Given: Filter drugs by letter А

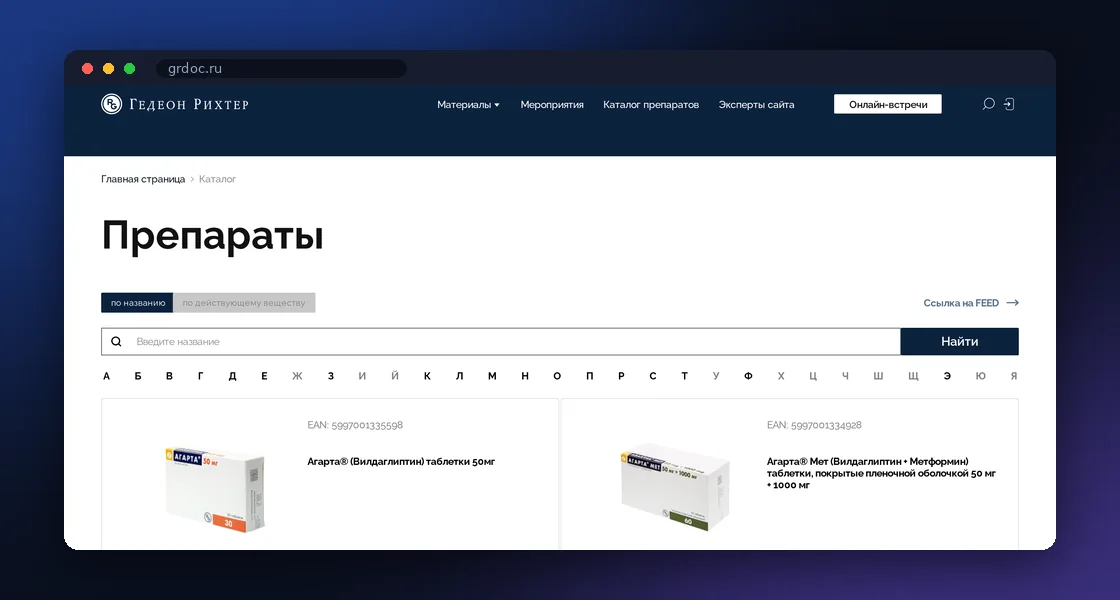Looking at the screenshot, I should coord(106,376).
